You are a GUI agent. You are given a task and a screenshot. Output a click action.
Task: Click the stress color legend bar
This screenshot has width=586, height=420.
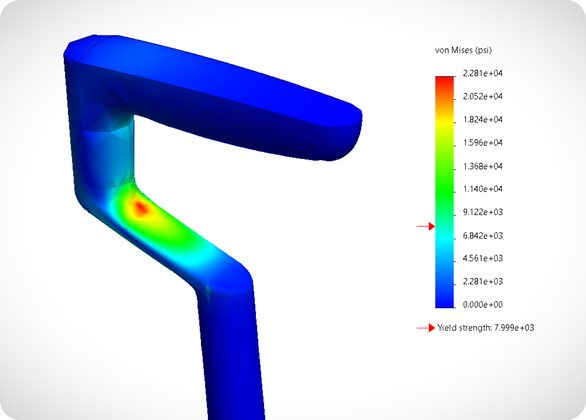coord(444,192)
